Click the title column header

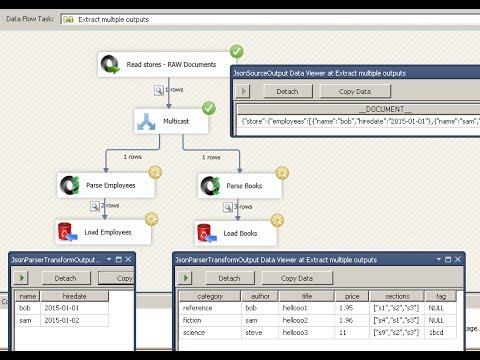click(307, 296)
